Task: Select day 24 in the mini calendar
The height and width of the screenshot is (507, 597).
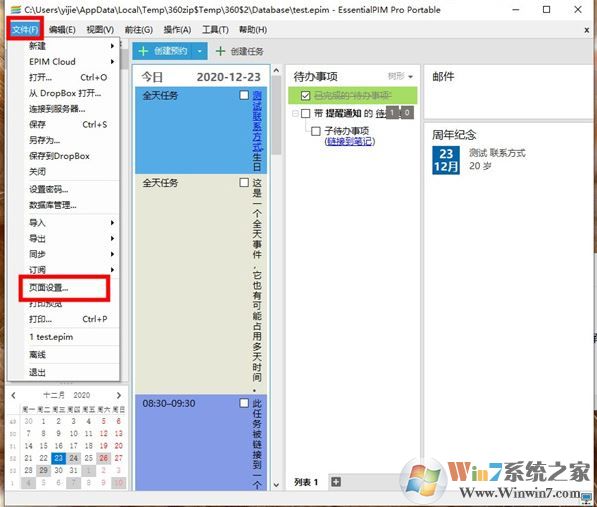Action: 73,458
